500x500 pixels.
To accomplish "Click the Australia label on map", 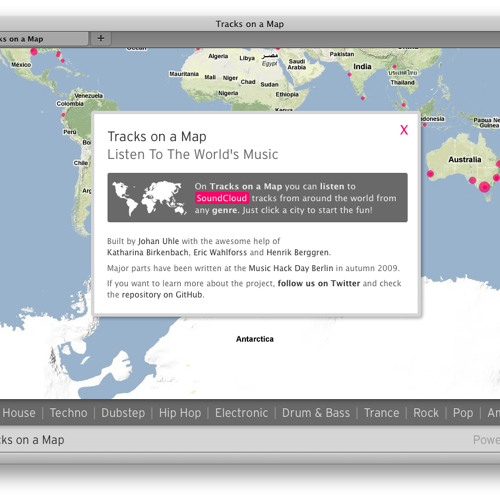I will coord(465,160).
